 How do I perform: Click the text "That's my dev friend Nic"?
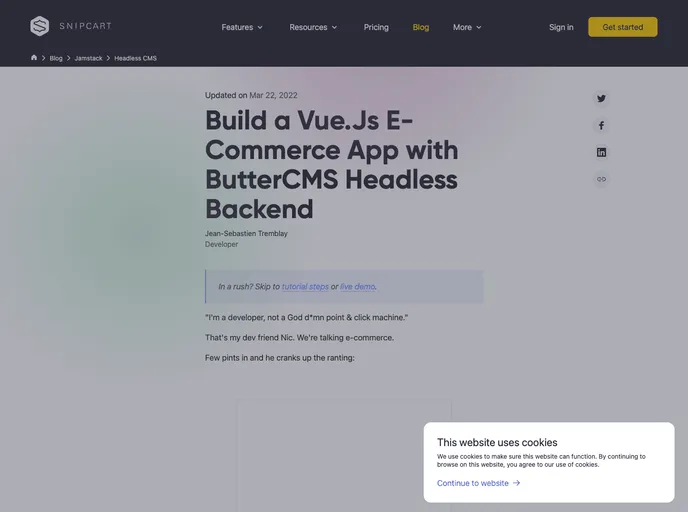pos(249,337)
